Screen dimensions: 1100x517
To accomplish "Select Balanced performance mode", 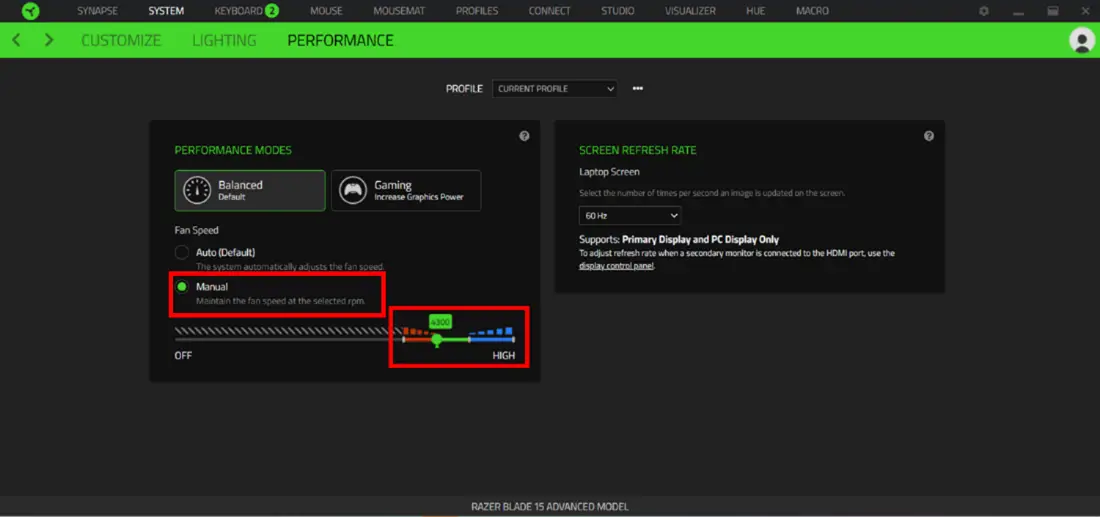I will pyautogui.click(x=250, y=190).
